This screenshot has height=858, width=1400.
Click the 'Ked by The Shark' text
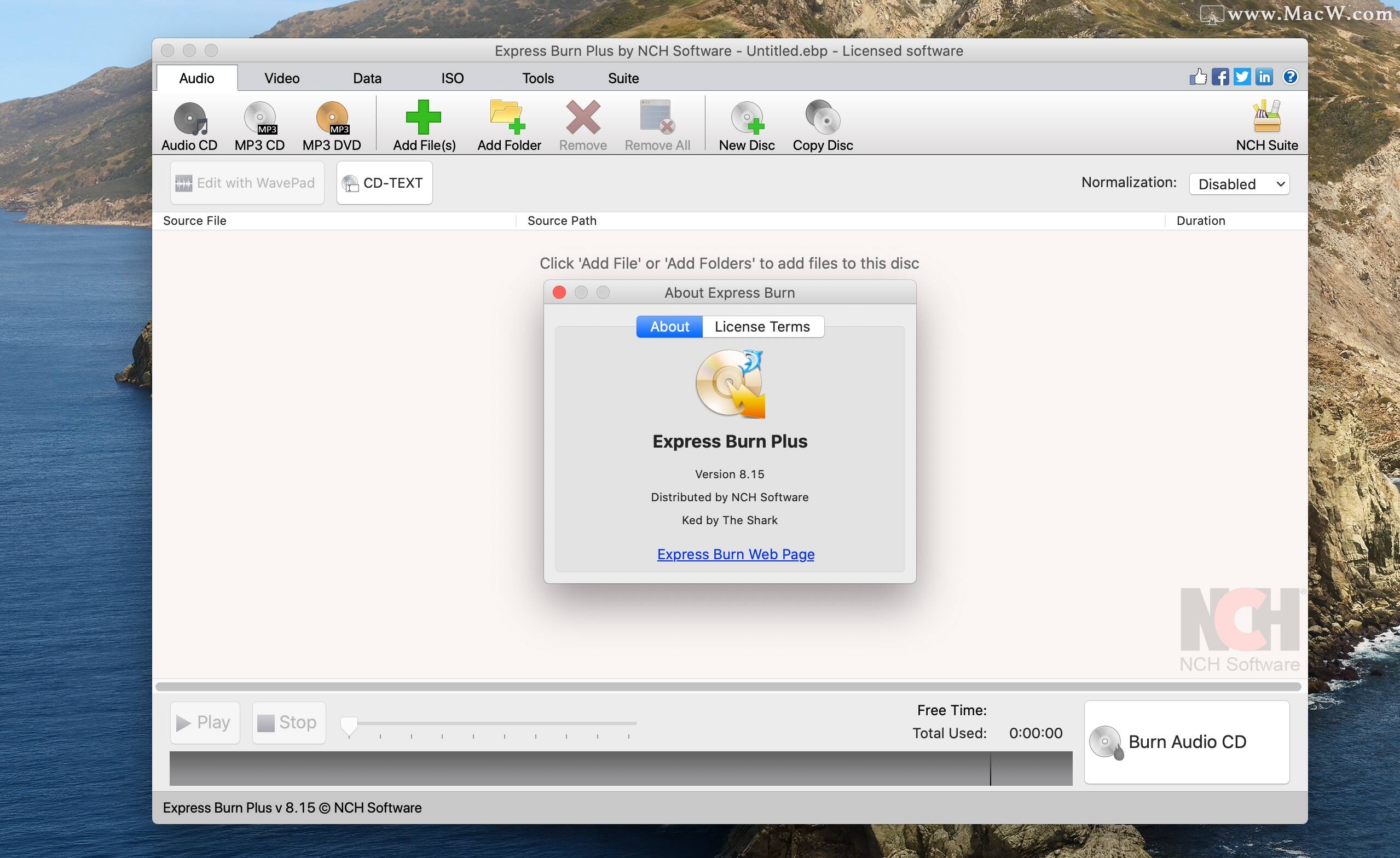[730, 520]
